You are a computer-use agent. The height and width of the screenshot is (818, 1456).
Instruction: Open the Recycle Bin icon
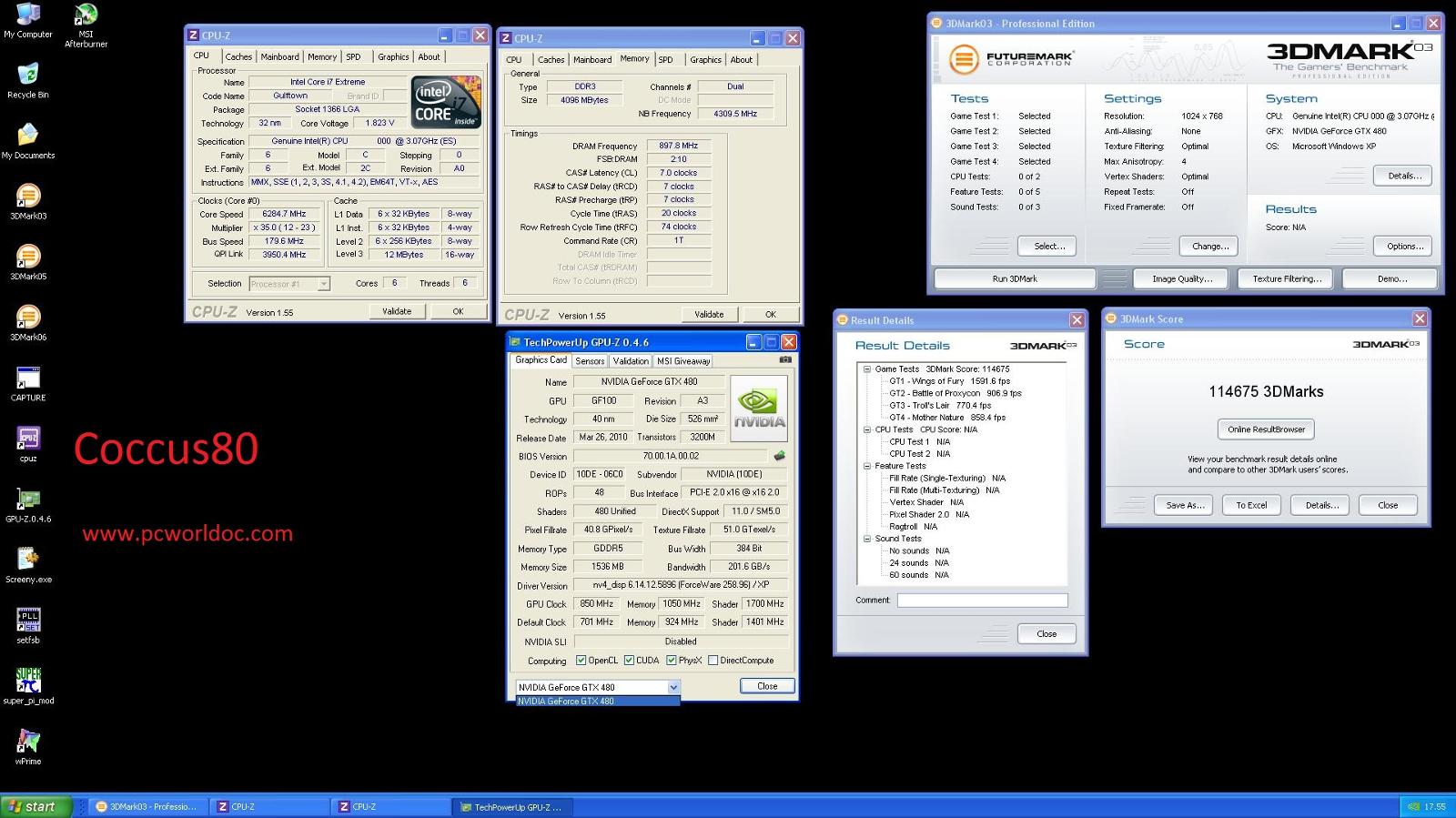28,80
